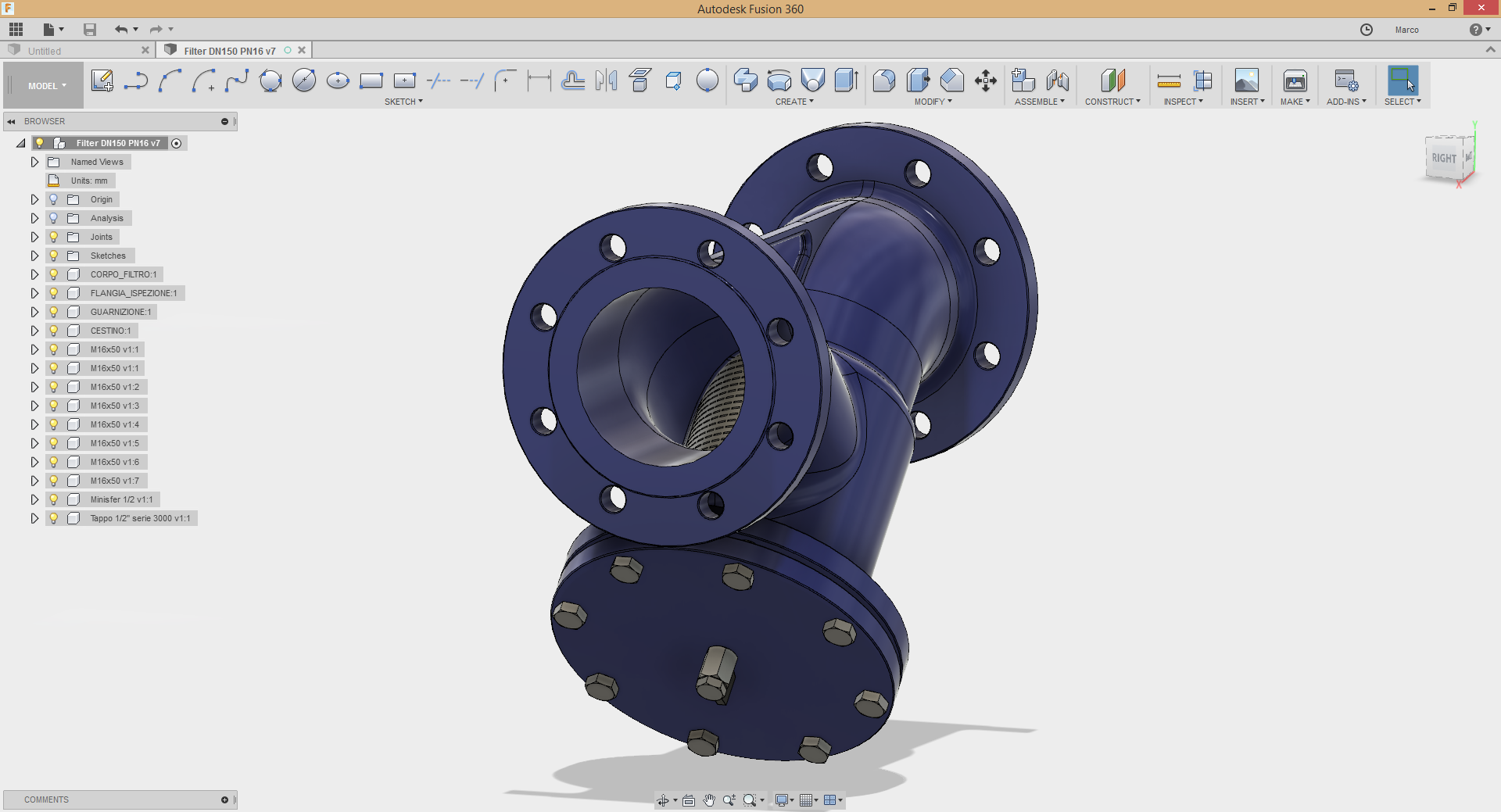Viewport: 1501px width, 812px height.
Task: Toggle Tapp 1/2" serie 3000 visibility
Action: point(54,518)
